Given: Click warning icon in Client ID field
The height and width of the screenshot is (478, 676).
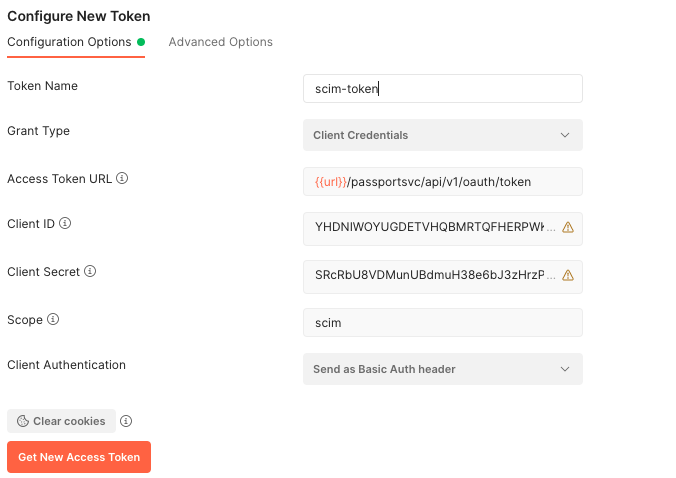Looking at the screenshot, I should pyautogui.click(x=568, y=228).
